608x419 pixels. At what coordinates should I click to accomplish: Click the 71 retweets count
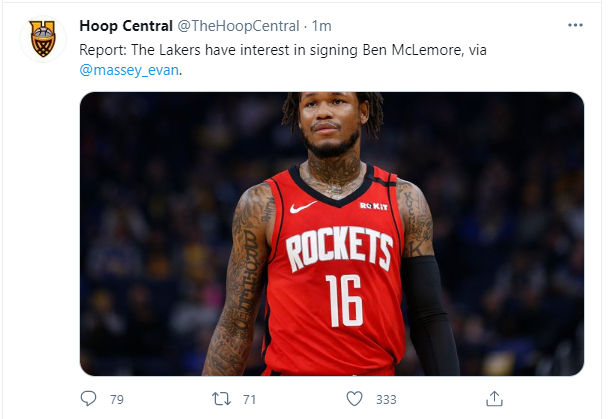coord(249,399)
